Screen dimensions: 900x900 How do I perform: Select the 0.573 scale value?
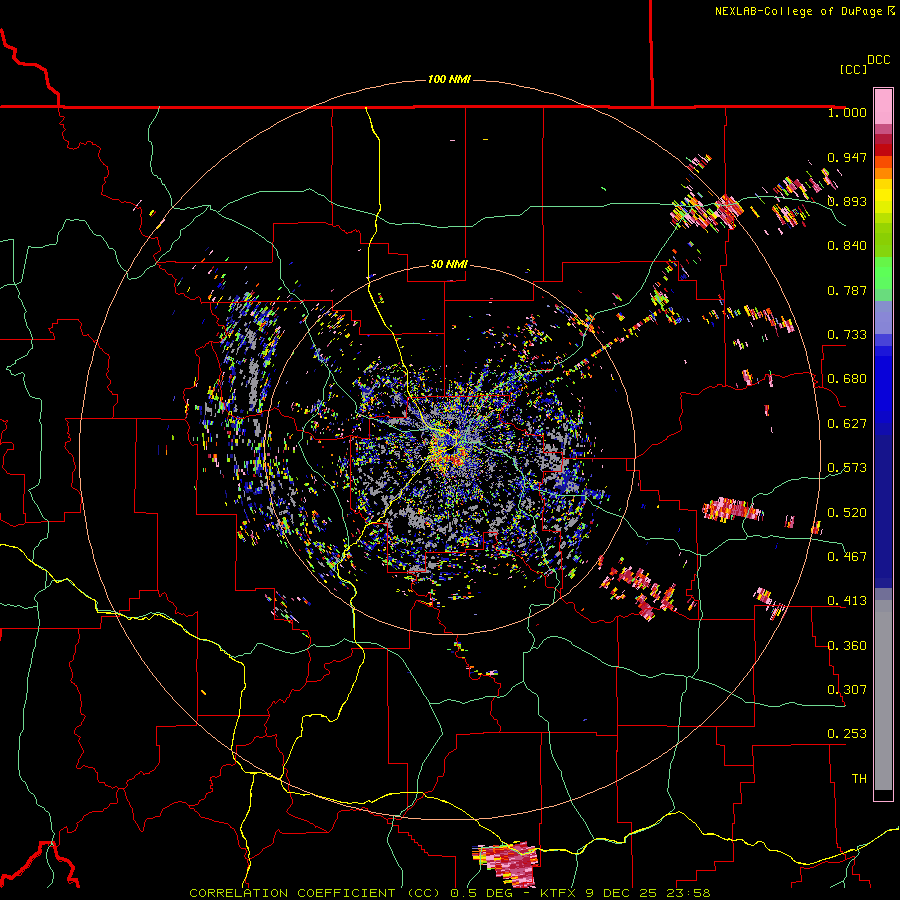[x=847, y=468]
